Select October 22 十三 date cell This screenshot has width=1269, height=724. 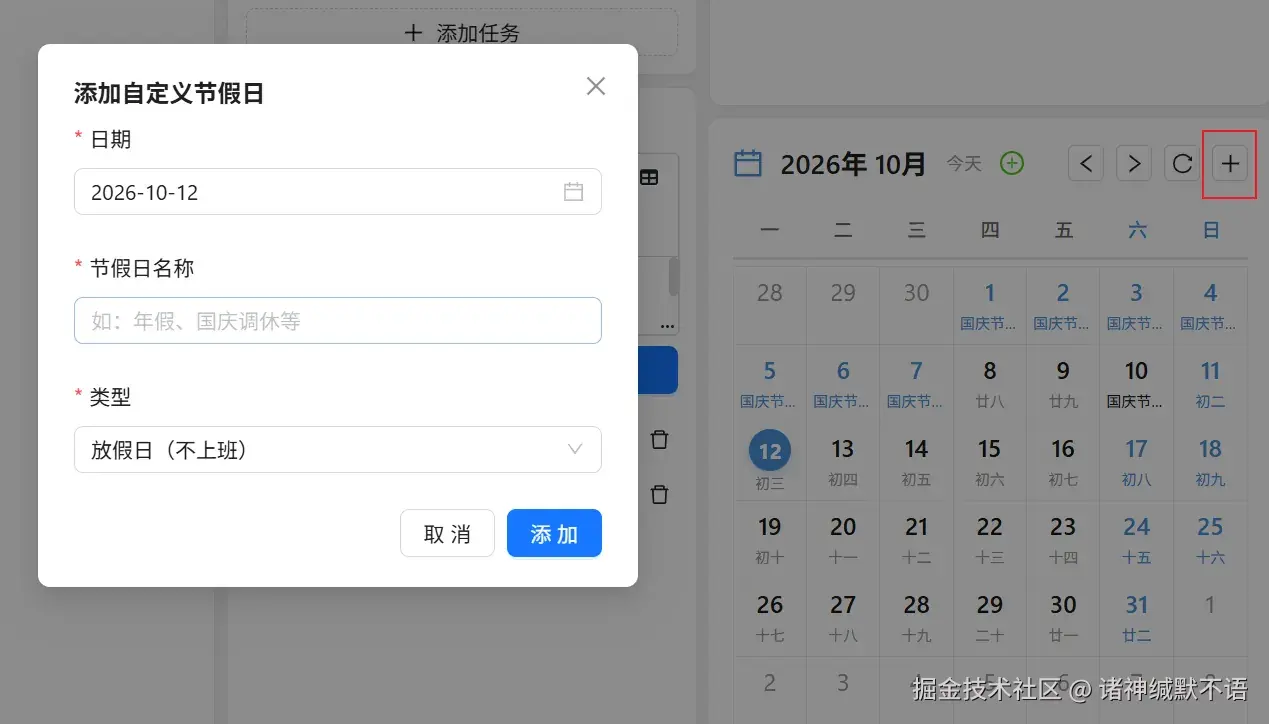click(990, 540)
